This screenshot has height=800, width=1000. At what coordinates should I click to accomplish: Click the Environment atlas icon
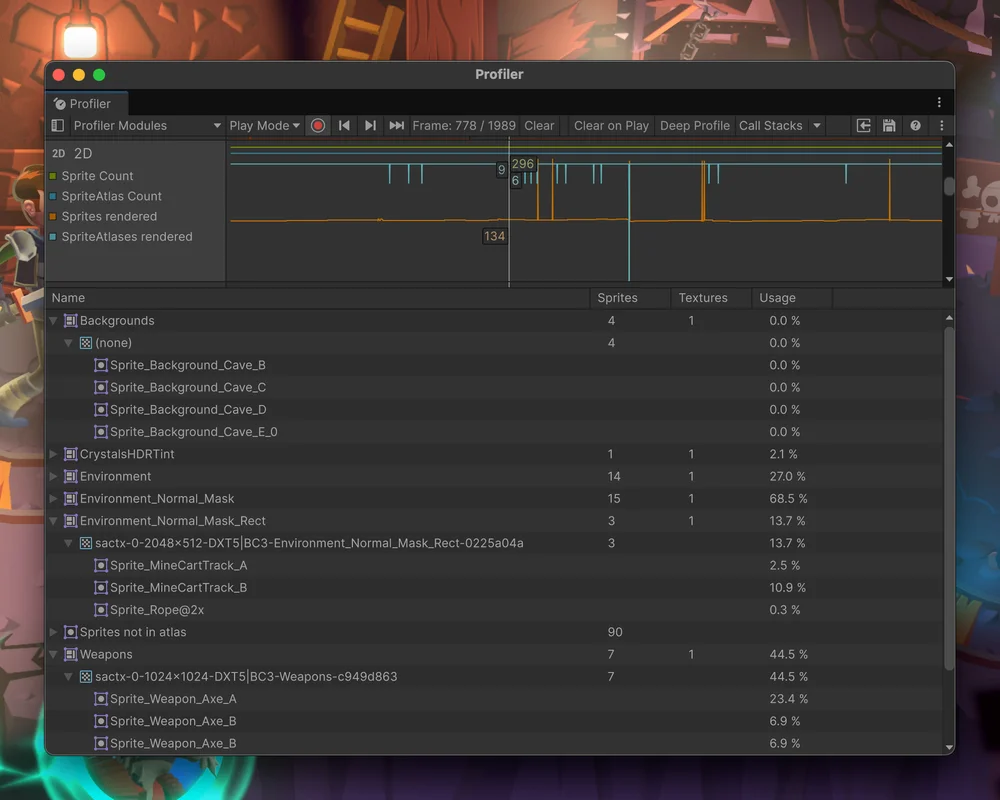[71, 477]
